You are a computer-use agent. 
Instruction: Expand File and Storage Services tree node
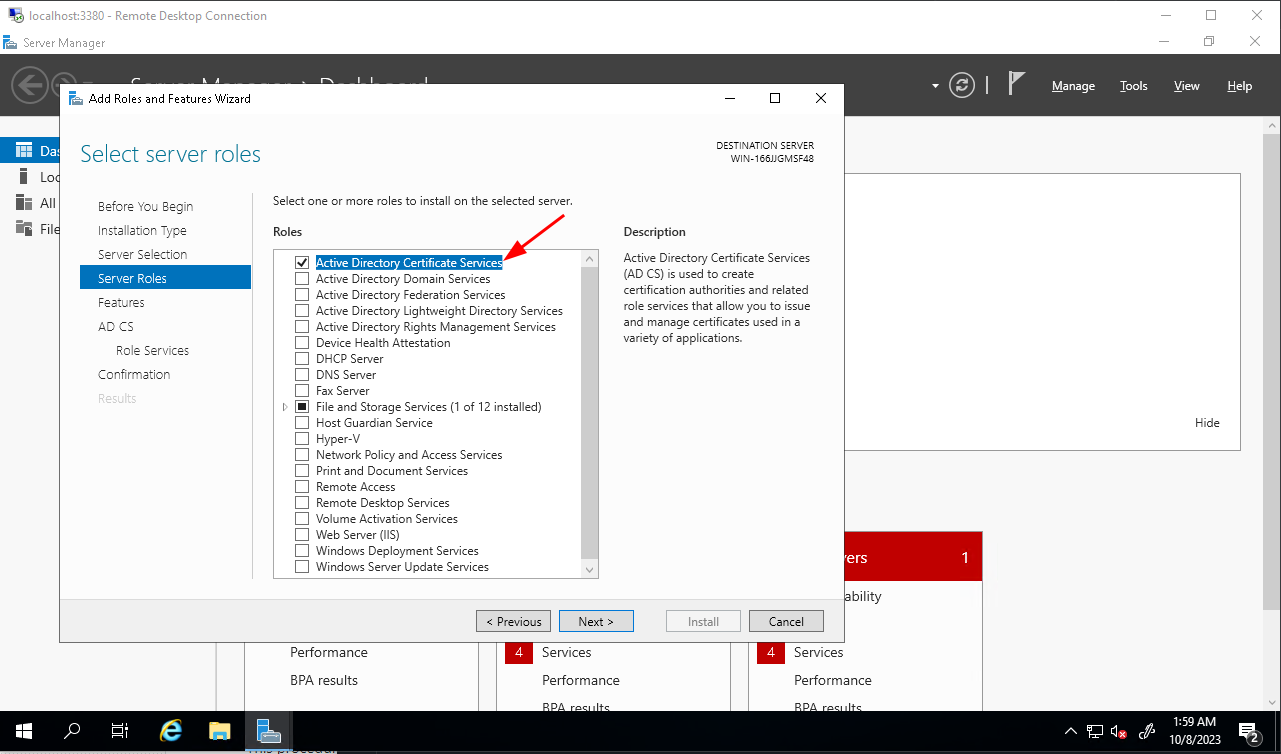pyautogui.click(x=285, y=407)
